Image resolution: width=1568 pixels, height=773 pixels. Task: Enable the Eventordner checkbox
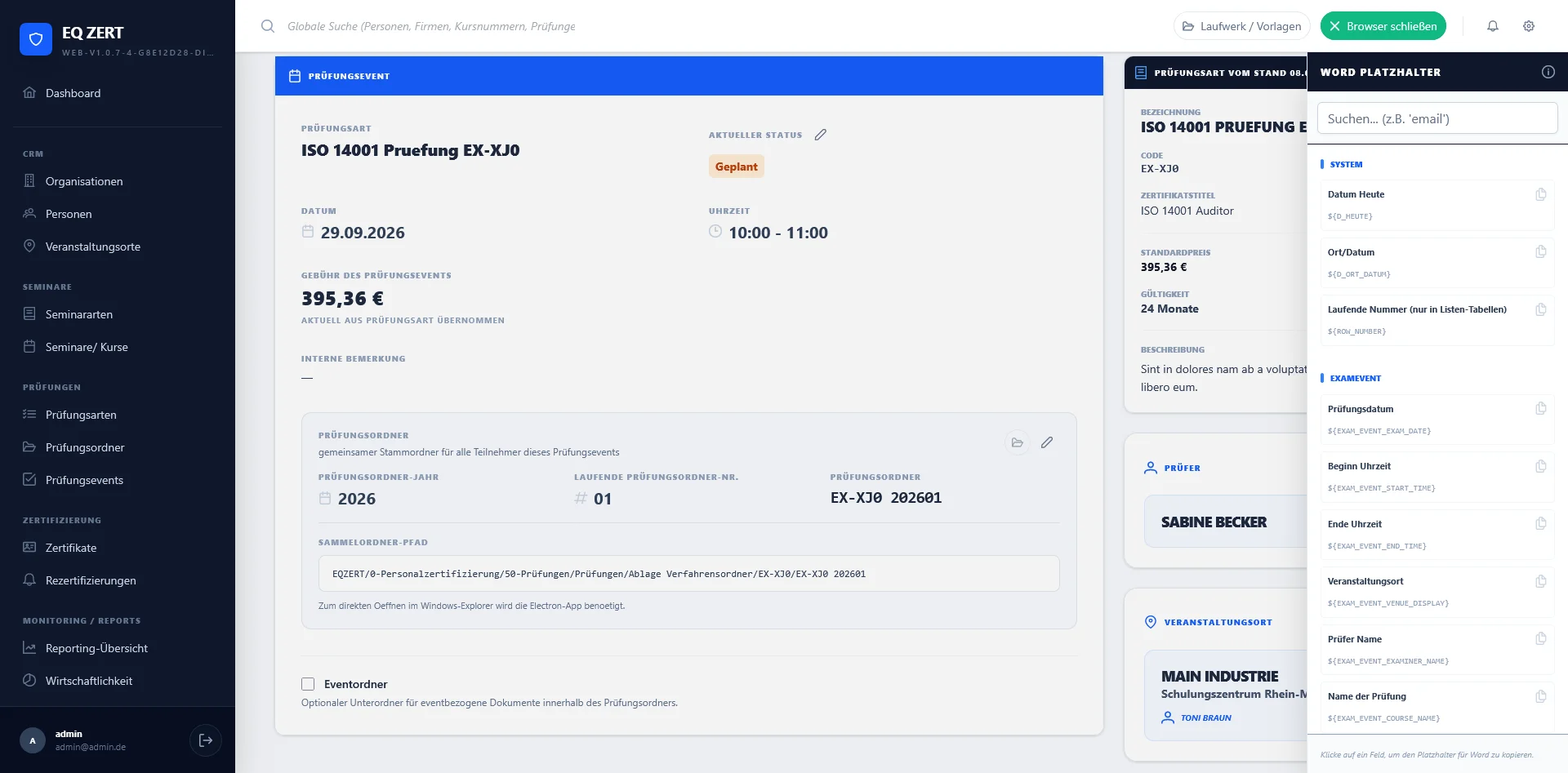pos(308,684)
